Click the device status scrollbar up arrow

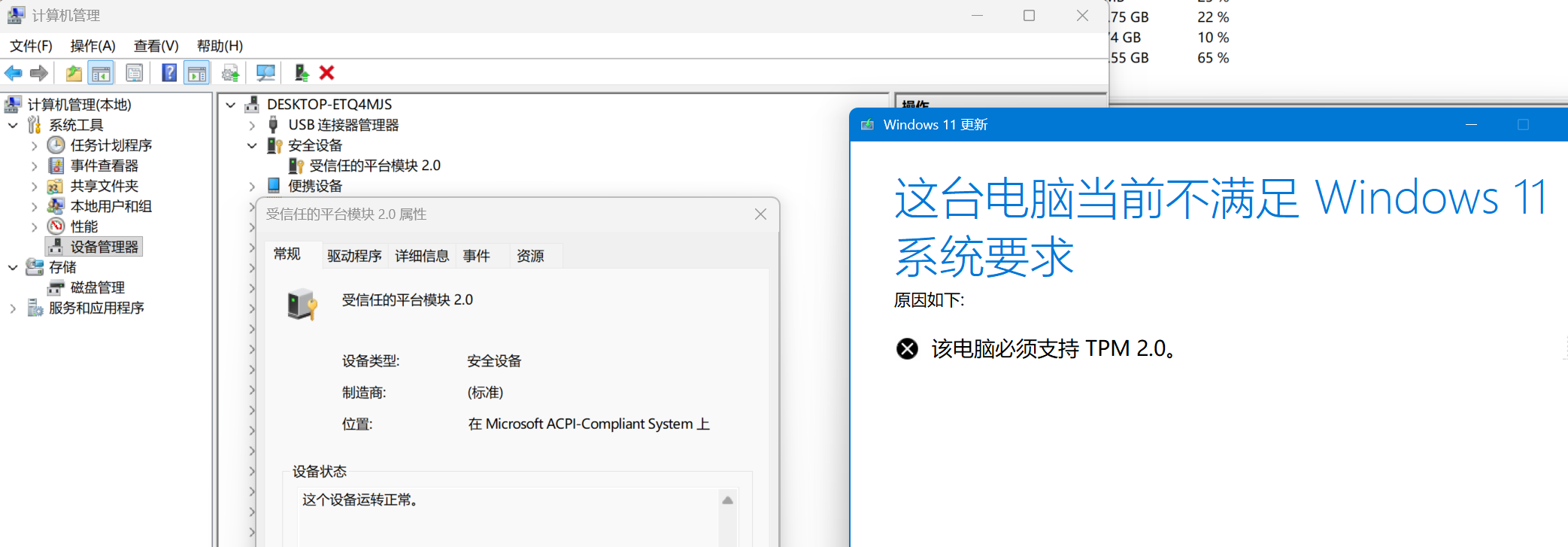point(727,500)
